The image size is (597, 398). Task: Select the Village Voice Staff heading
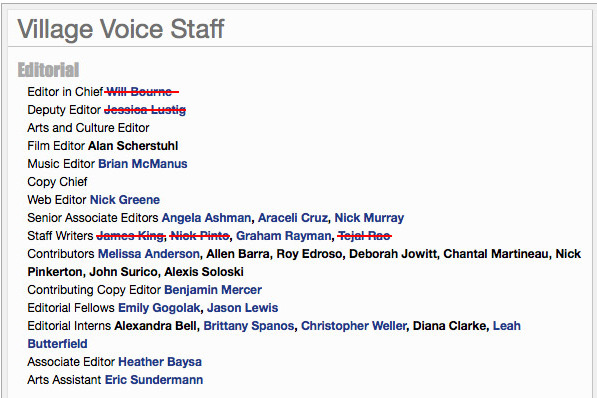point(121,29)
